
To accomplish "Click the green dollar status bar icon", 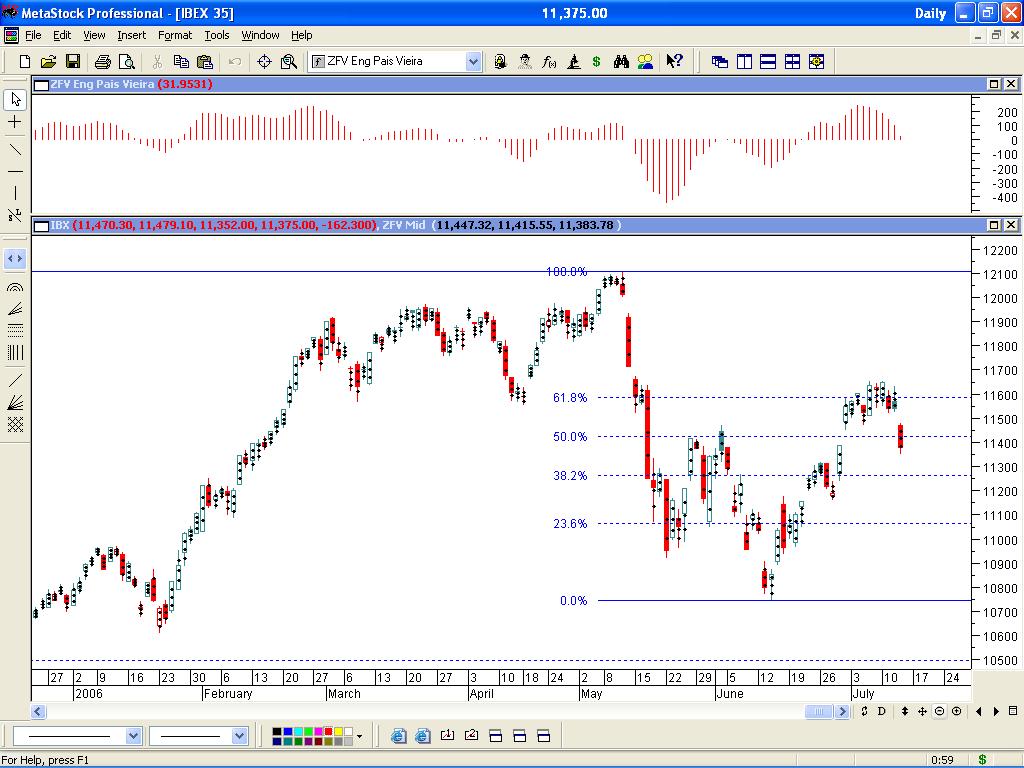I will point(982,760).
